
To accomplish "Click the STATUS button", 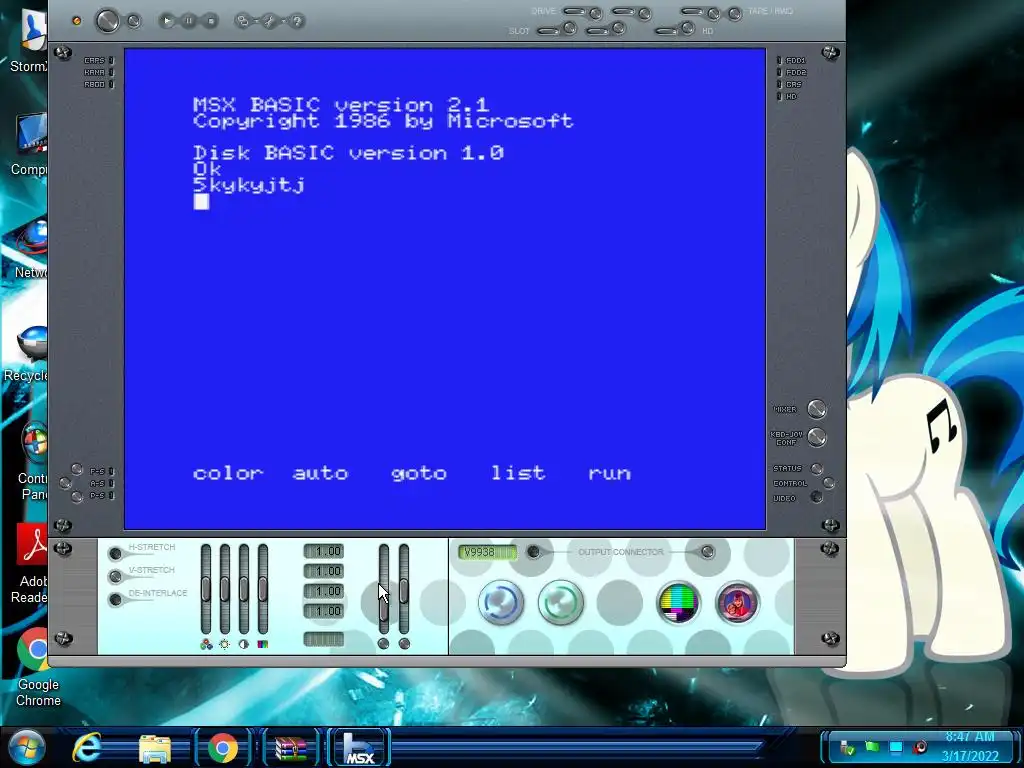I will pyautogui.click(x=816, y=468).
